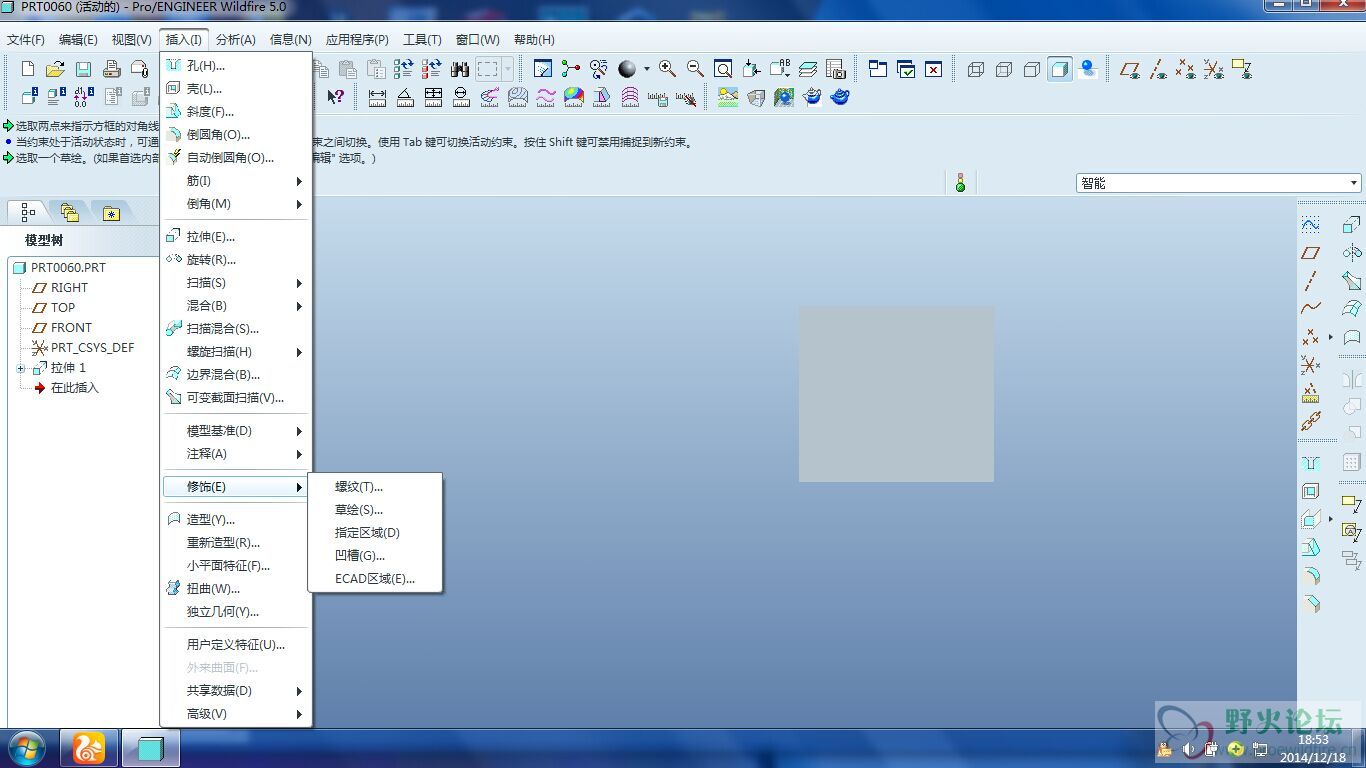The image size is (1366, 768).
Task: Click the gray extruded model in viewport
Action: (x=896, y=394)
